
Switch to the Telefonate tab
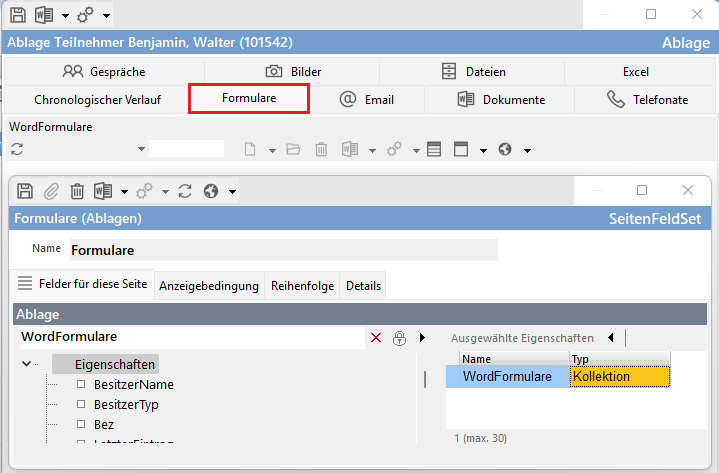tap(647, 99)
